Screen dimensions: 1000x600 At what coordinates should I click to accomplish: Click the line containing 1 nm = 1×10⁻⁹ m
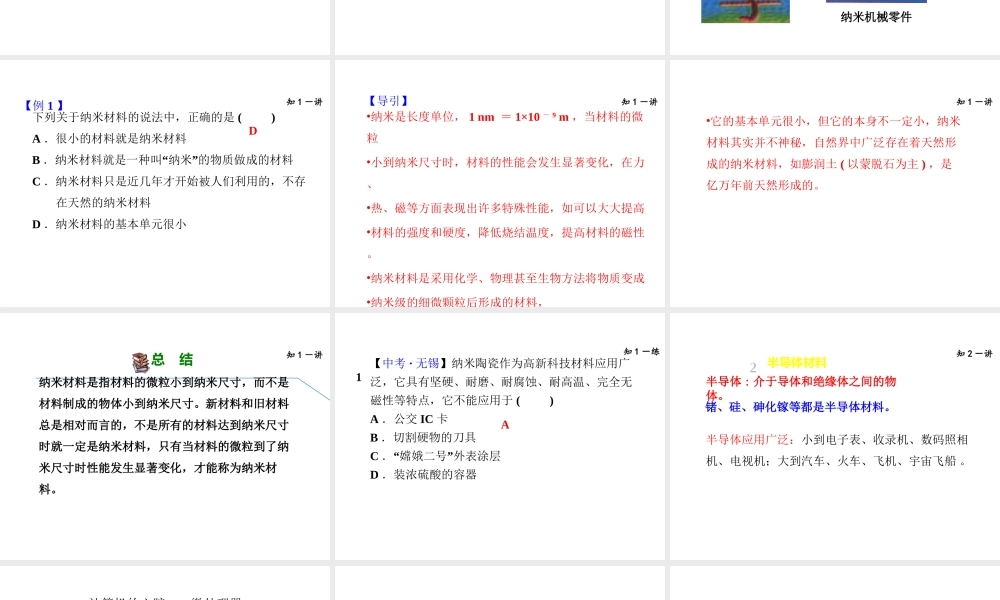pyautogui.click(x=505, y=117)
